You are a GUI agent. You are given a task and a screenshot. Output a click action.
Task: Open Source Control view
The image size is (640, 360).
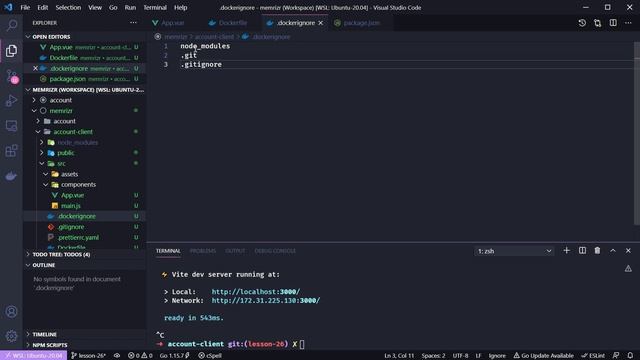click(x=11, y=76)
